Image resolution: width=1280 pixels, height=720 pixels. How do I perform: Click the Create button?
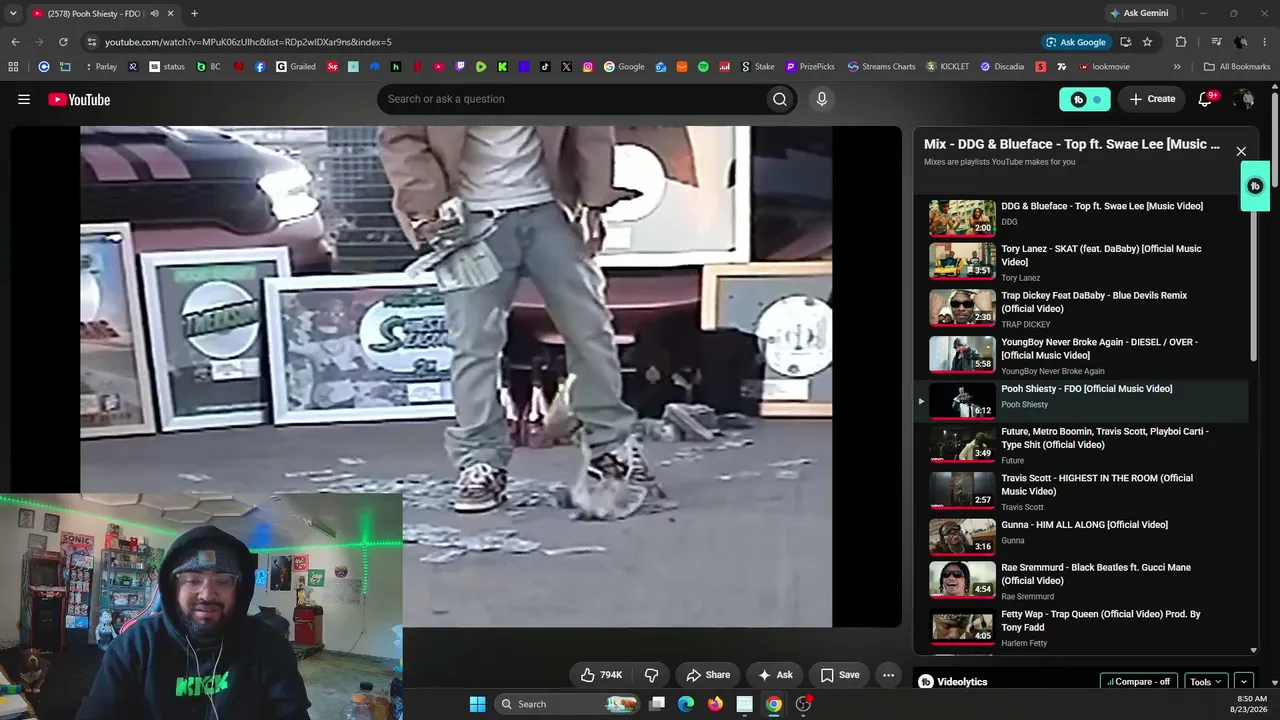coord(1152,99)
